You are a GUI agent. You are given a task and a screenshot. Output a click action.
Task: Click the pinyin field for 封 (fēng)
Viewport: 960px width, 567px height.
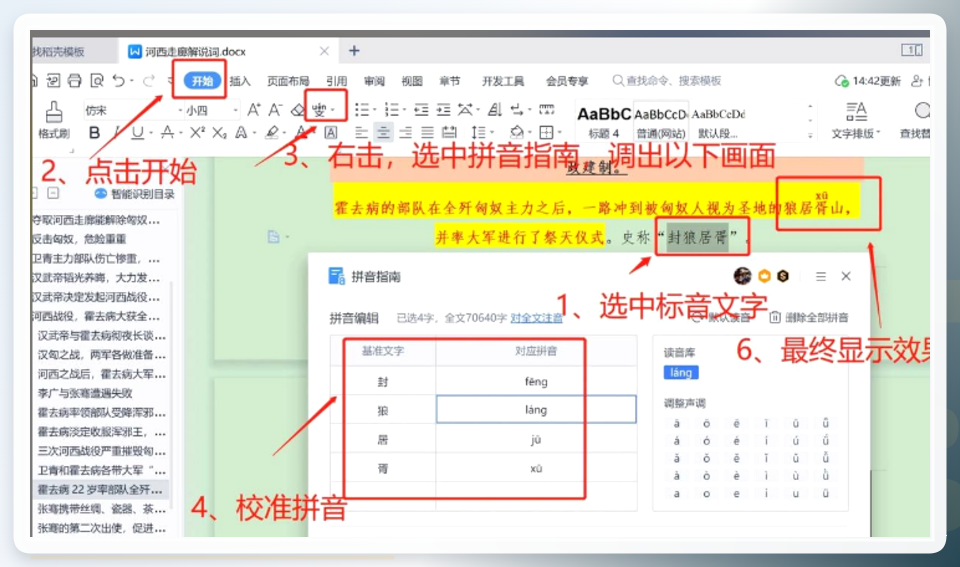[x=536, y=381]
